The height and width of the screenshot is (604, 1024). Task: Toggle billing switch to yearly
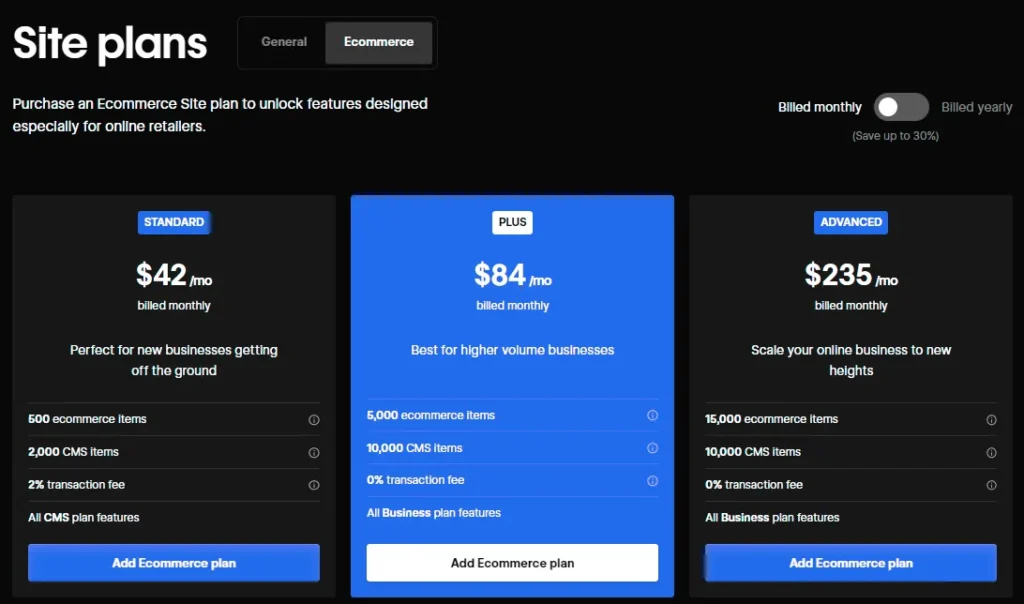pyautogui.click(x=901, y=107)
